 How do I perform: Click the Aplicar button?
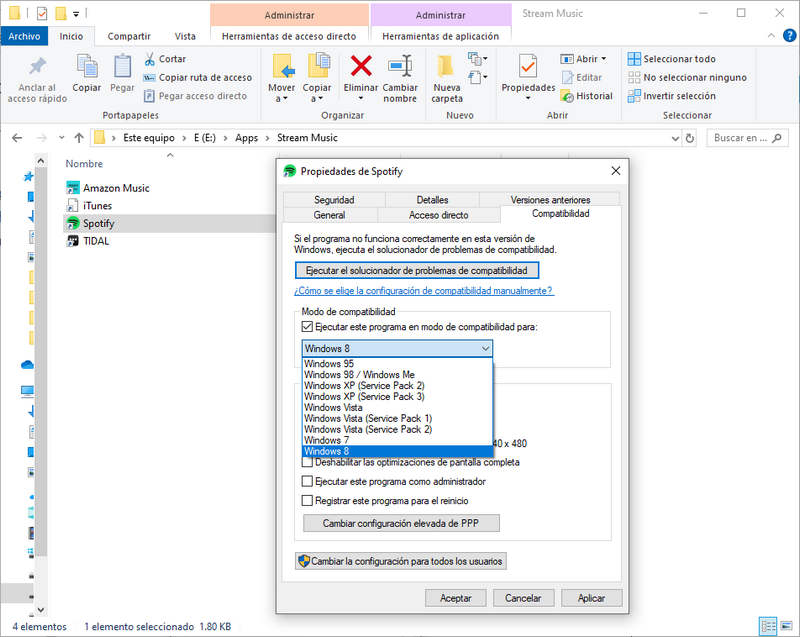pyautogui.click(x=591, y=598)
